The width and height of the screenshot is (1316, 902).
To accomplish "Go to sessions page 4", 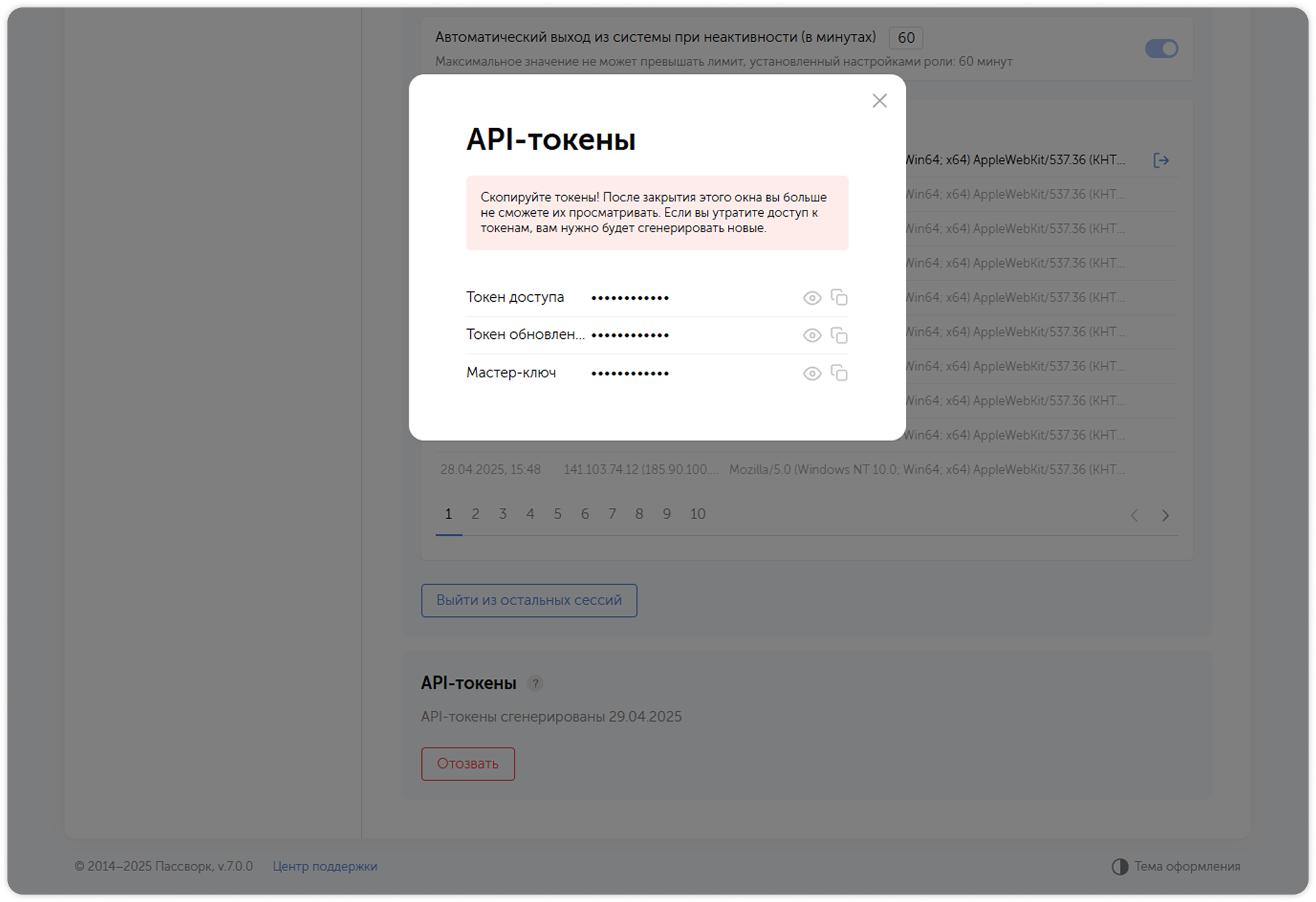I will (530, 514).
